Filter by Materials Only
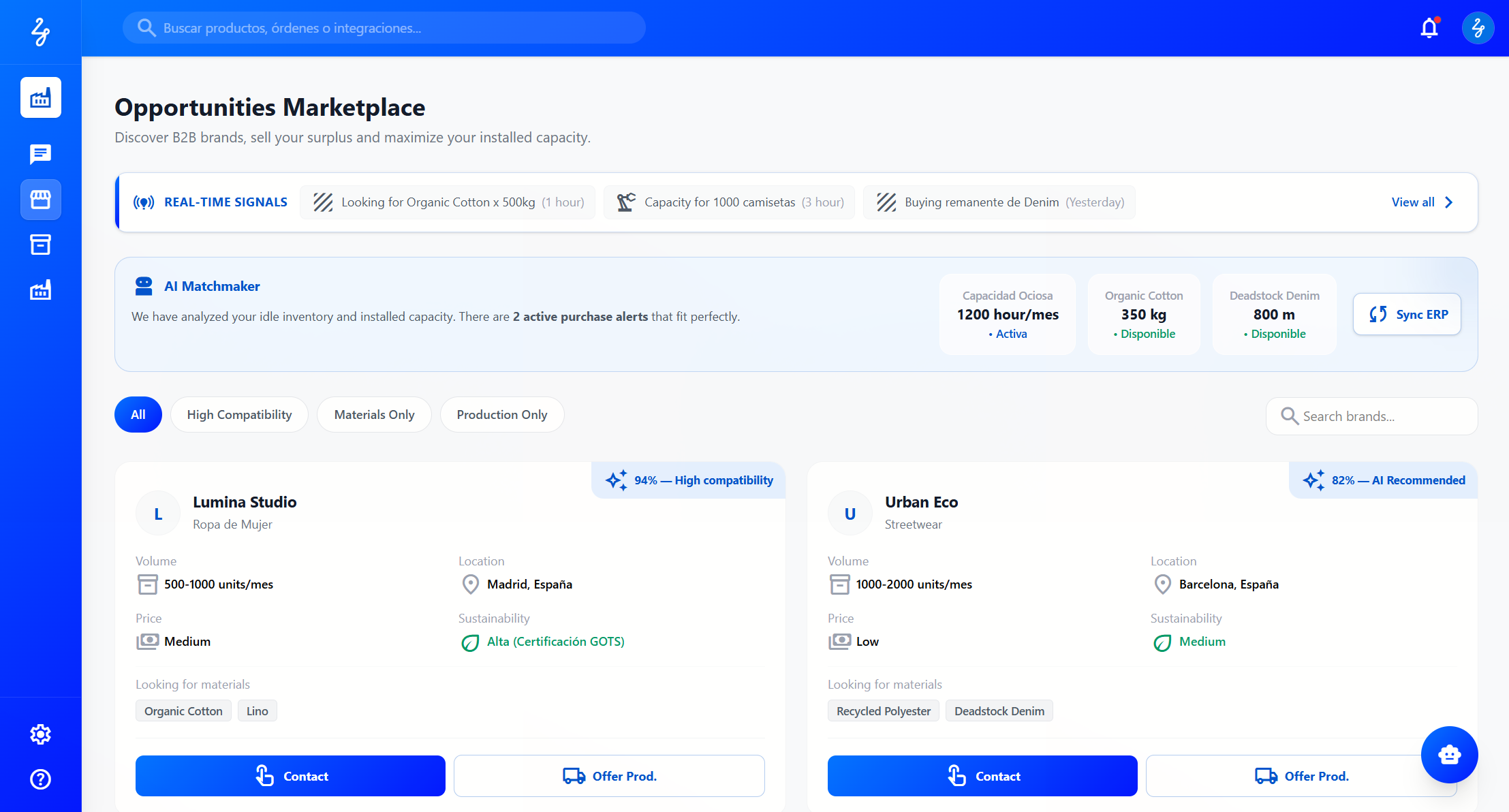1509x812 pixels. [374, 415]
